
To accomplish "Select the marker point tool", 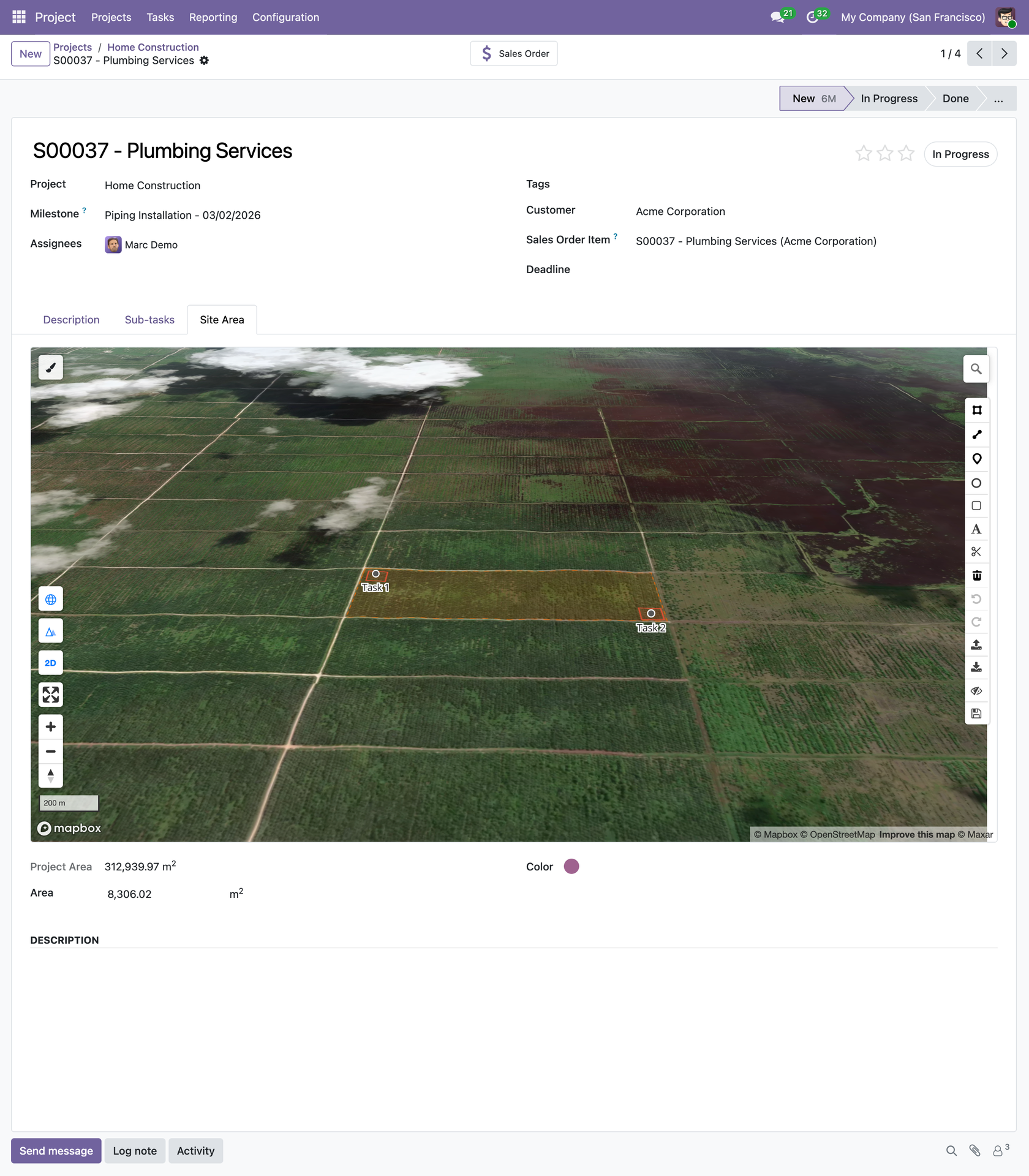I will [x=977, y=459].
